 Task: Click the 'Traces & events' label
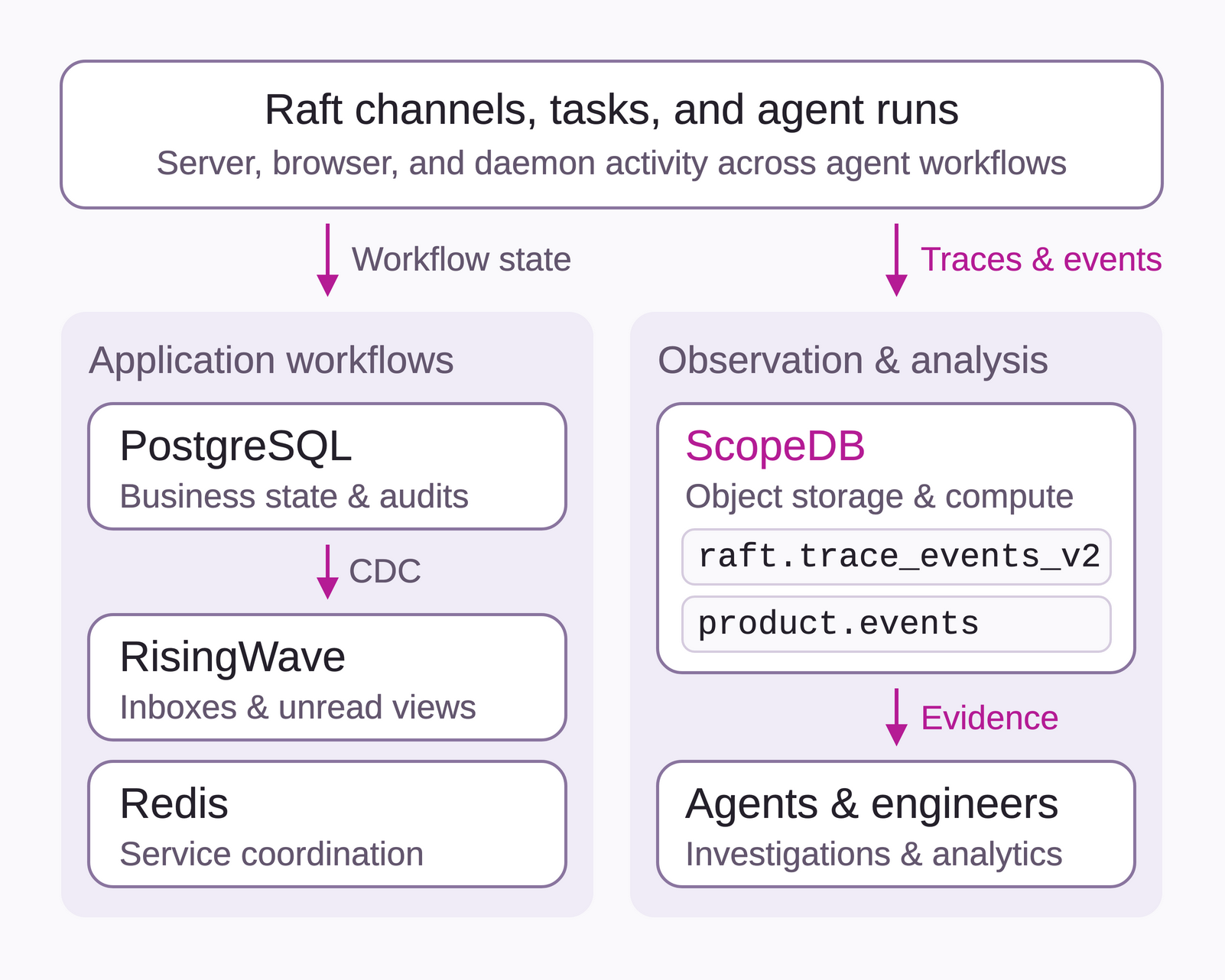(x=1041, y=259)
